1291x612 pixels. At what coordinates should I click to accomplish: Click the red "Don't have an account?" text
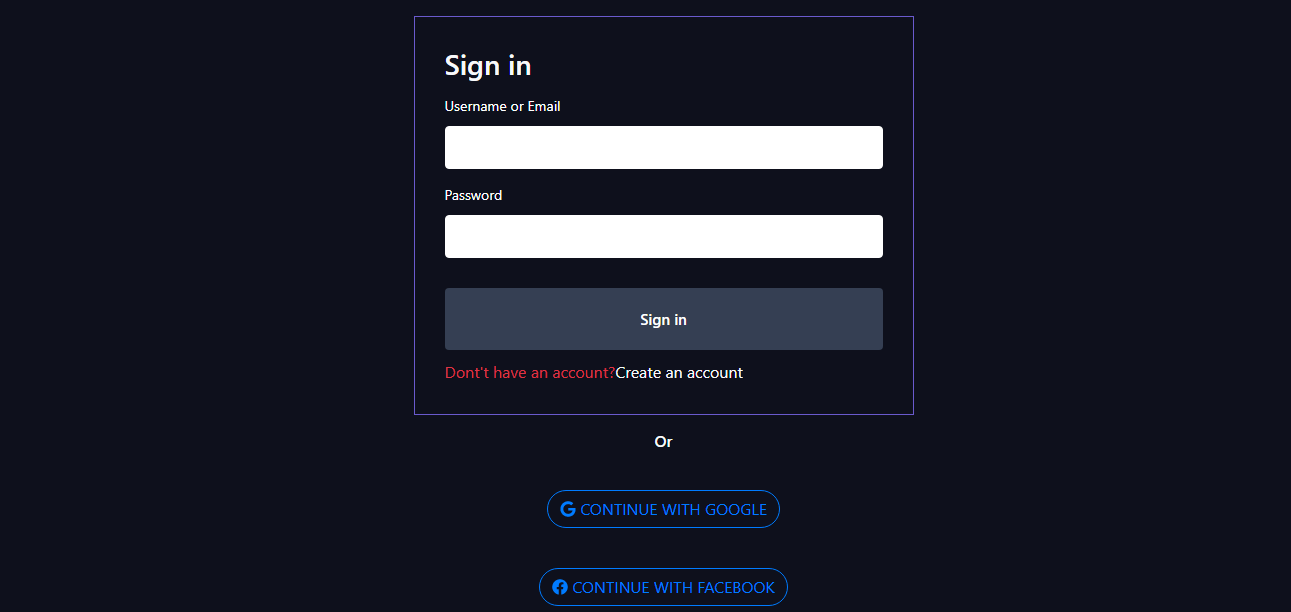529,372
